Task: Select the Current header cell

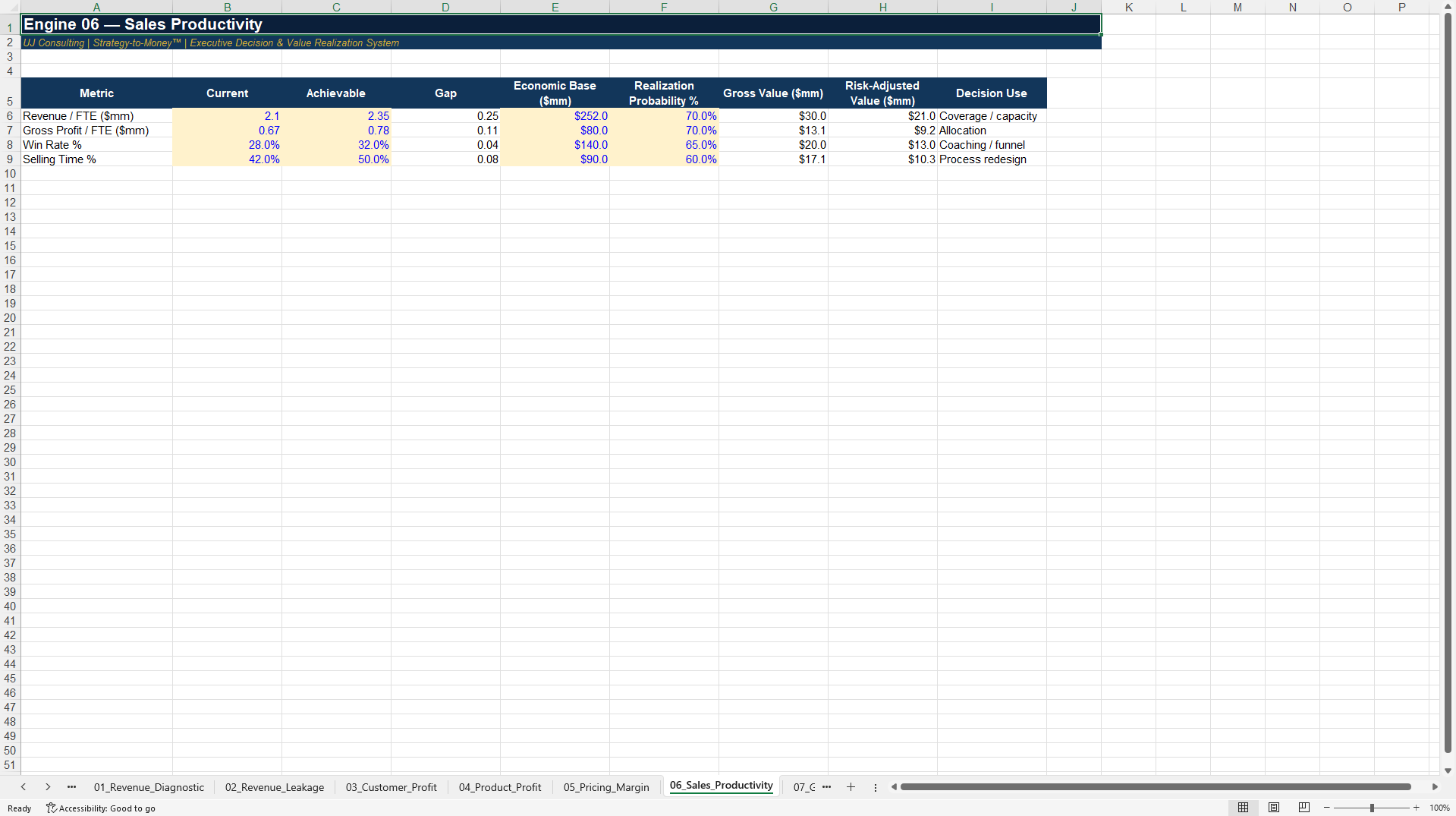Action: point(227,93)
